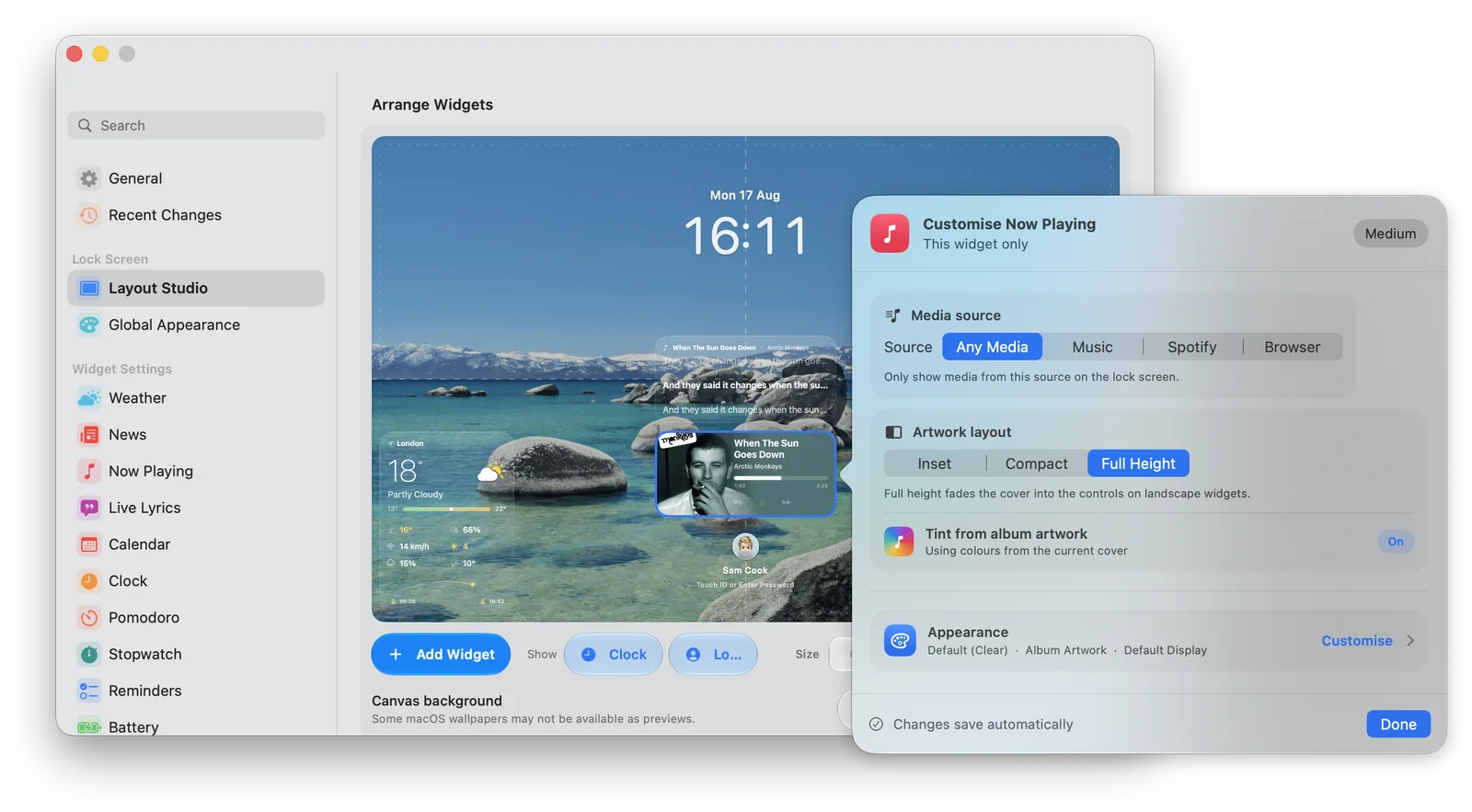Click the Sam Cook user avatar in preview

pyautogui.click(x=745, y=546)
